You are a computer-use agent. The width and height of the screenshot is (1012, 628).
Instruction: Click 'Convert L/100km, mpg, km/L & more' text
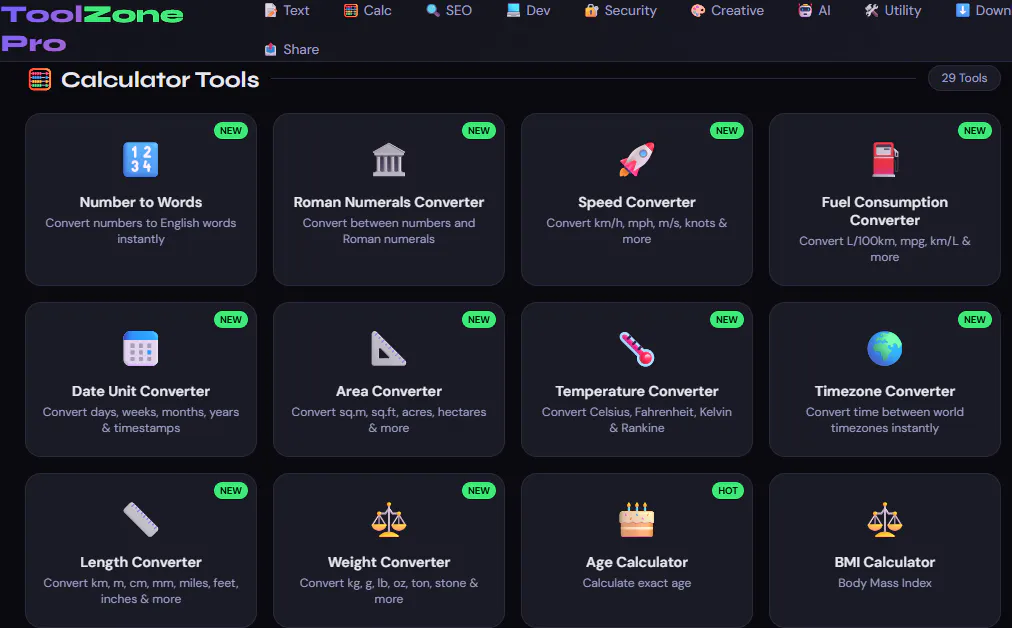click(884, 249)
